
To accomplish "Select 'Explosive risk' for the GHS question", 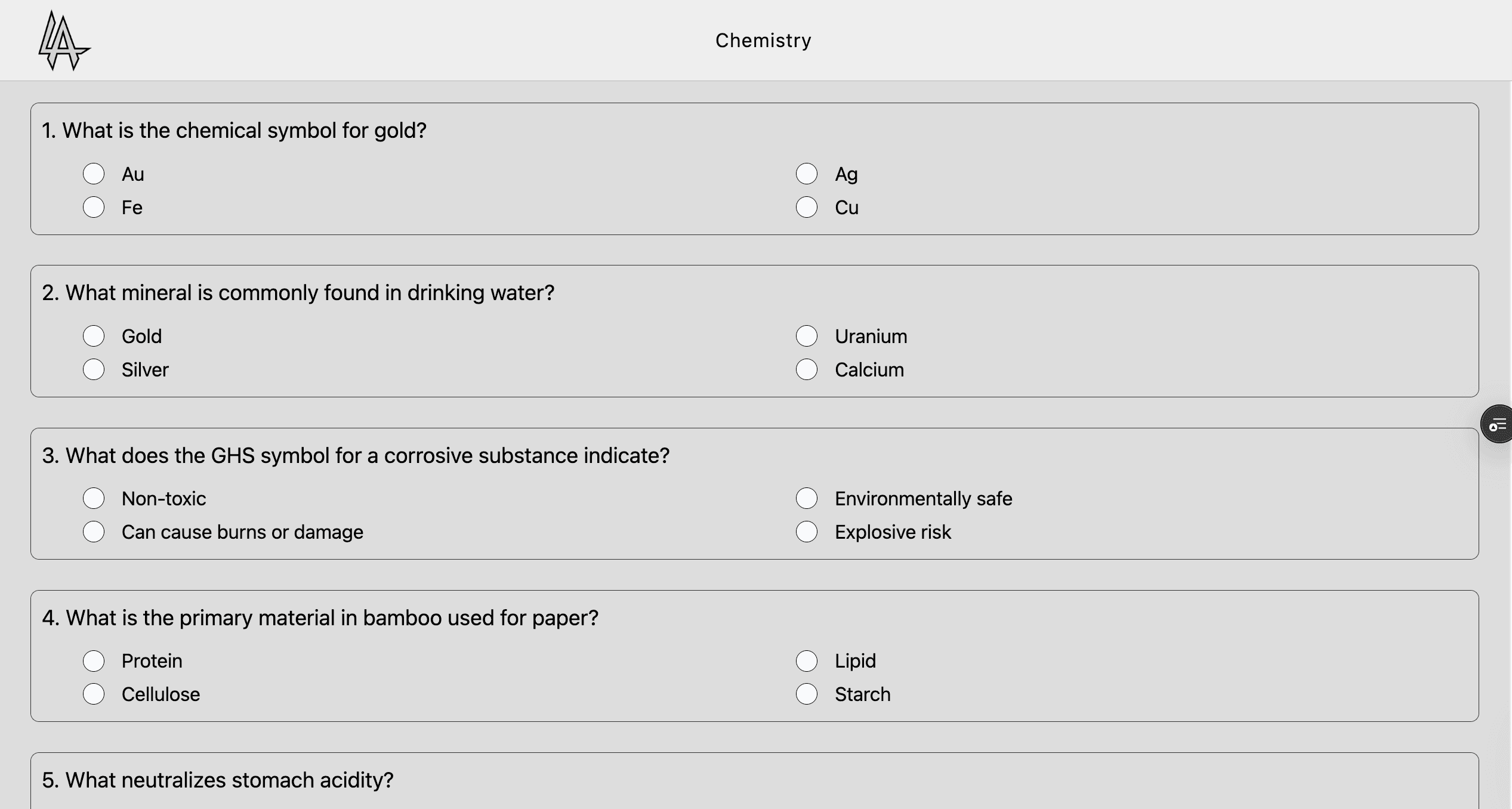I will point(807,532).
